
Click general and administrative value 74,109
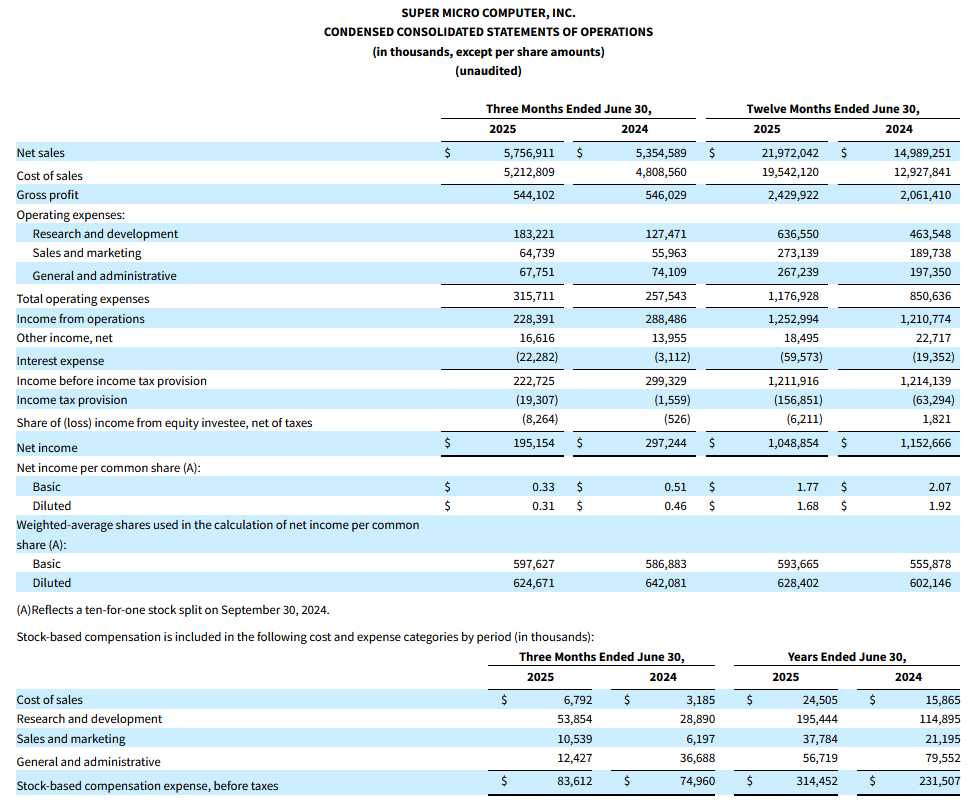tap(668, 272)
